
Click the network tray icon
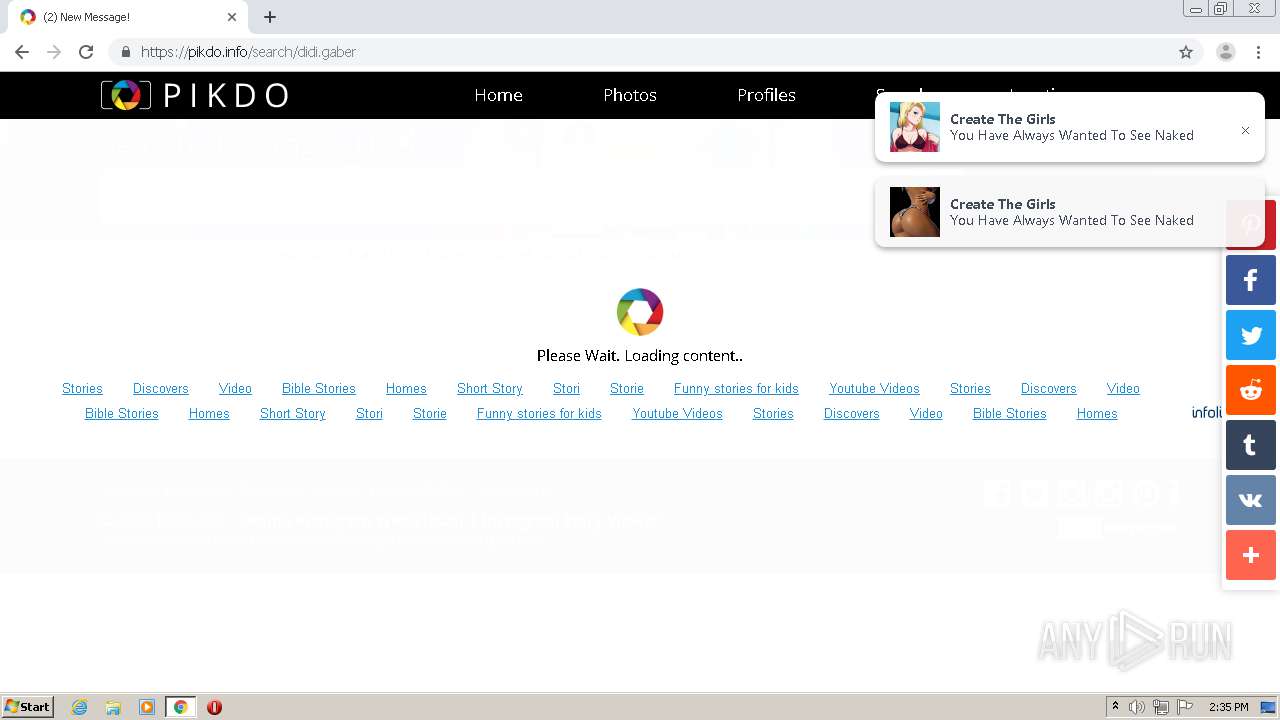point(1161,707)
